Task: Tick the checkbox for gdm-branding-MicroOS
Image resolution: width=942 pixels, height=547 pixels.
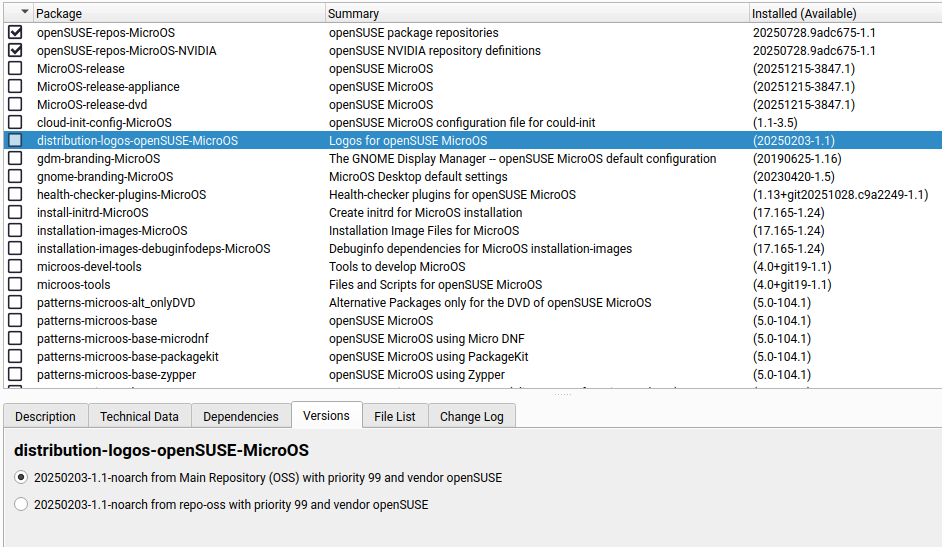Action: pos(15,159)
